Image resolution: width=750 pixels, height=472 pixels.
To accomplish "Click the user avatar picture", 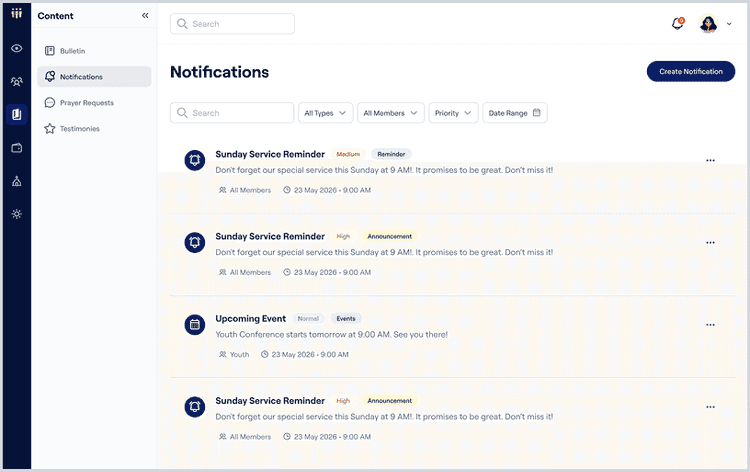I will click(x=708, y=23).
